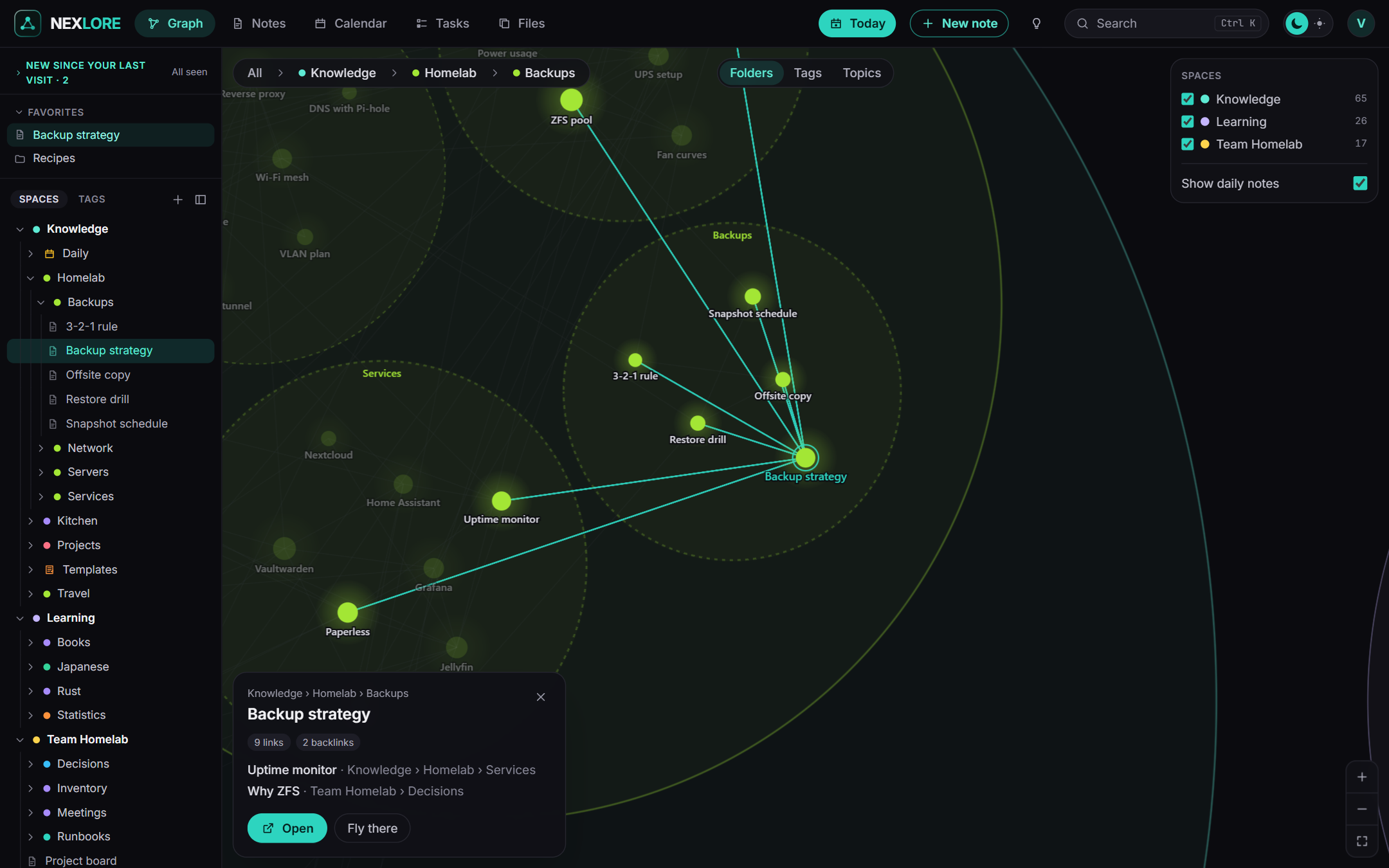This screenshot has height=868, width=1389.
Task: Expand the Kitchen folder
Action: [30, 521]
